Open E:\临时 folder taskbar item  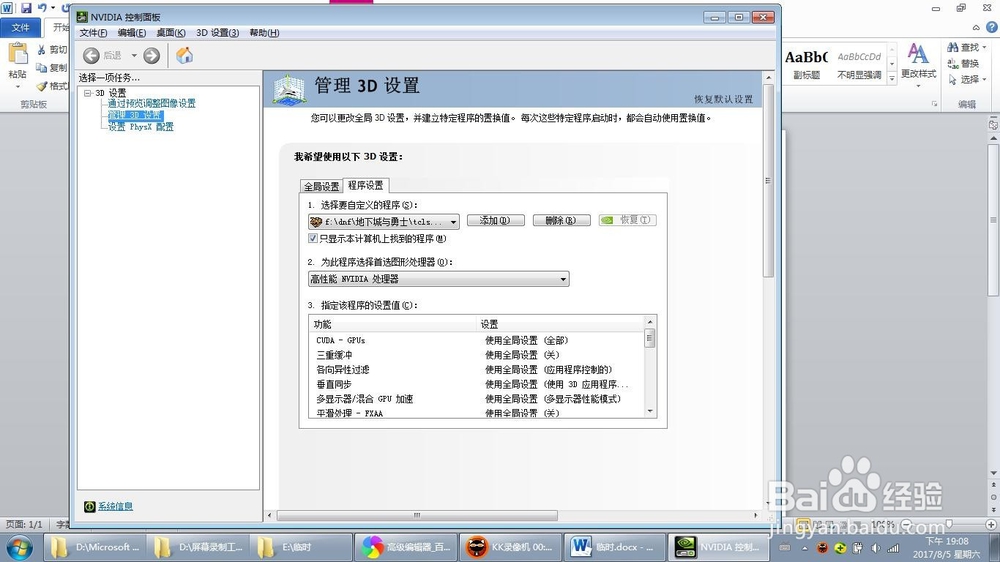(302, 547)
